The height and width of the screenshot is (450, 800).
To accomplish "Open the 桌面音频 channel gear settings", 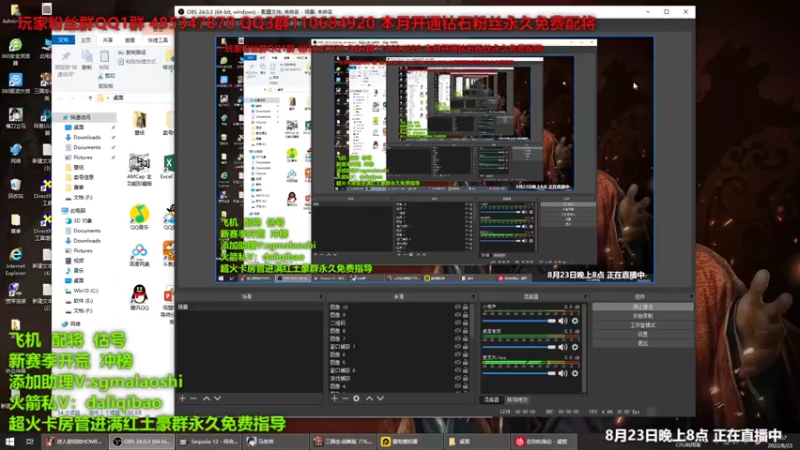I will (575, 347).
